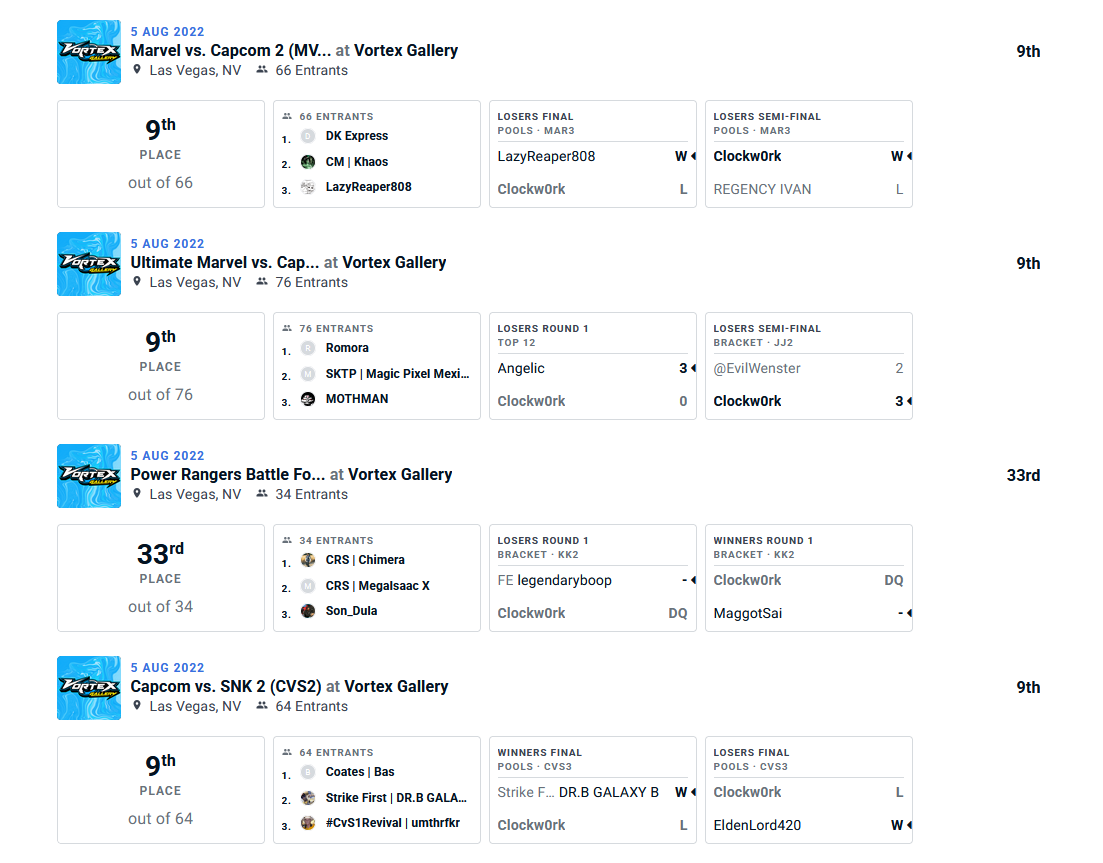The width and height of the screenshot is (1103, 863).
Task: Open the 33rd place out of 34 card
Action: [x=161, y=578]
